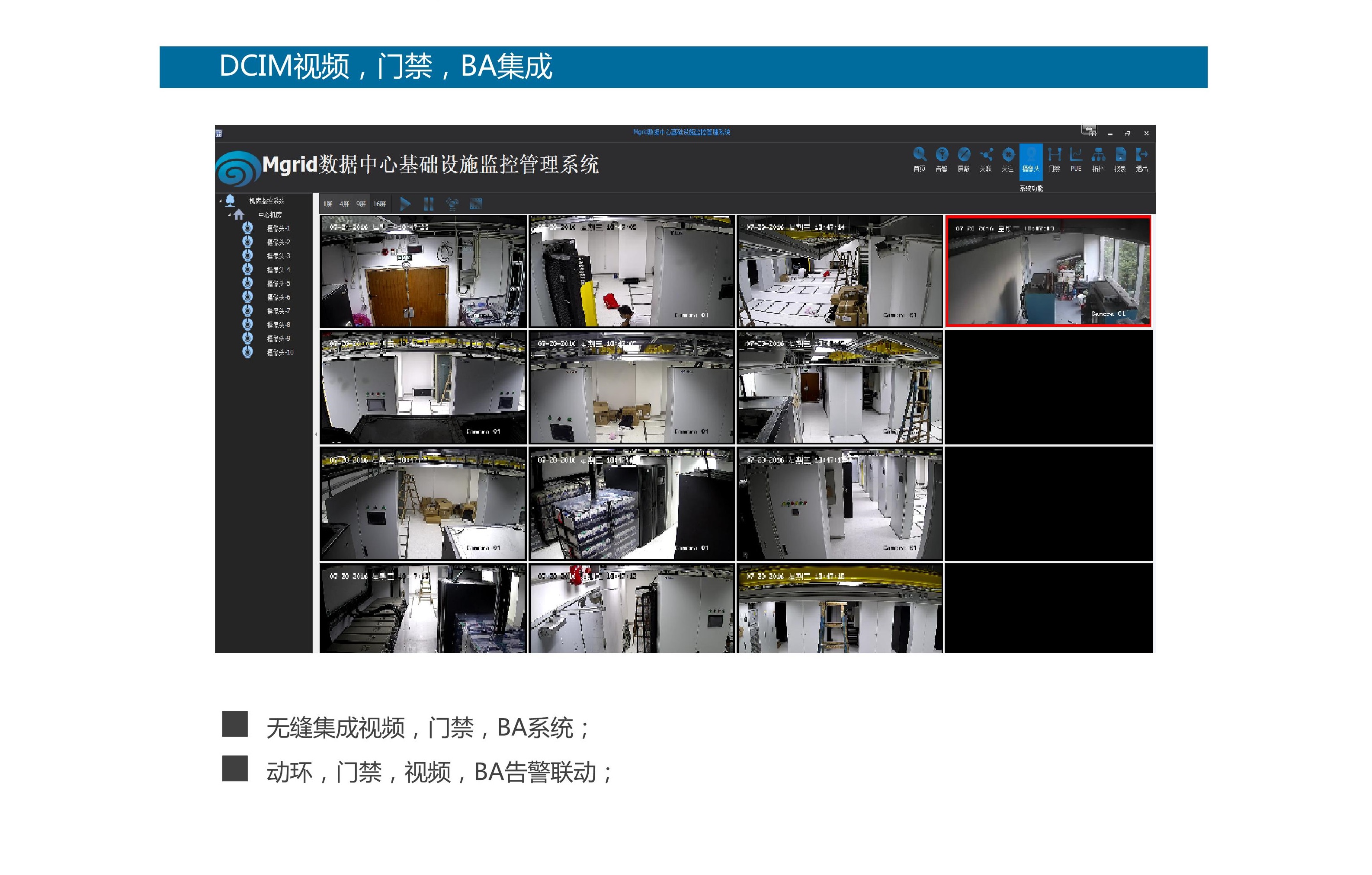Select 摄像头-7 in the camera tree

(279, 311)
